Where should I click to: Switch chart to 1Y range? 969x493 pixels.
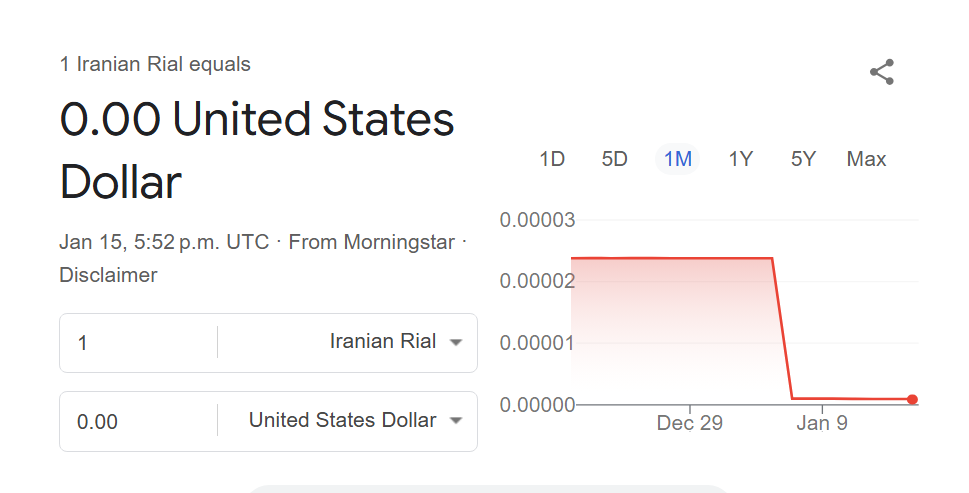click(740, 159)
